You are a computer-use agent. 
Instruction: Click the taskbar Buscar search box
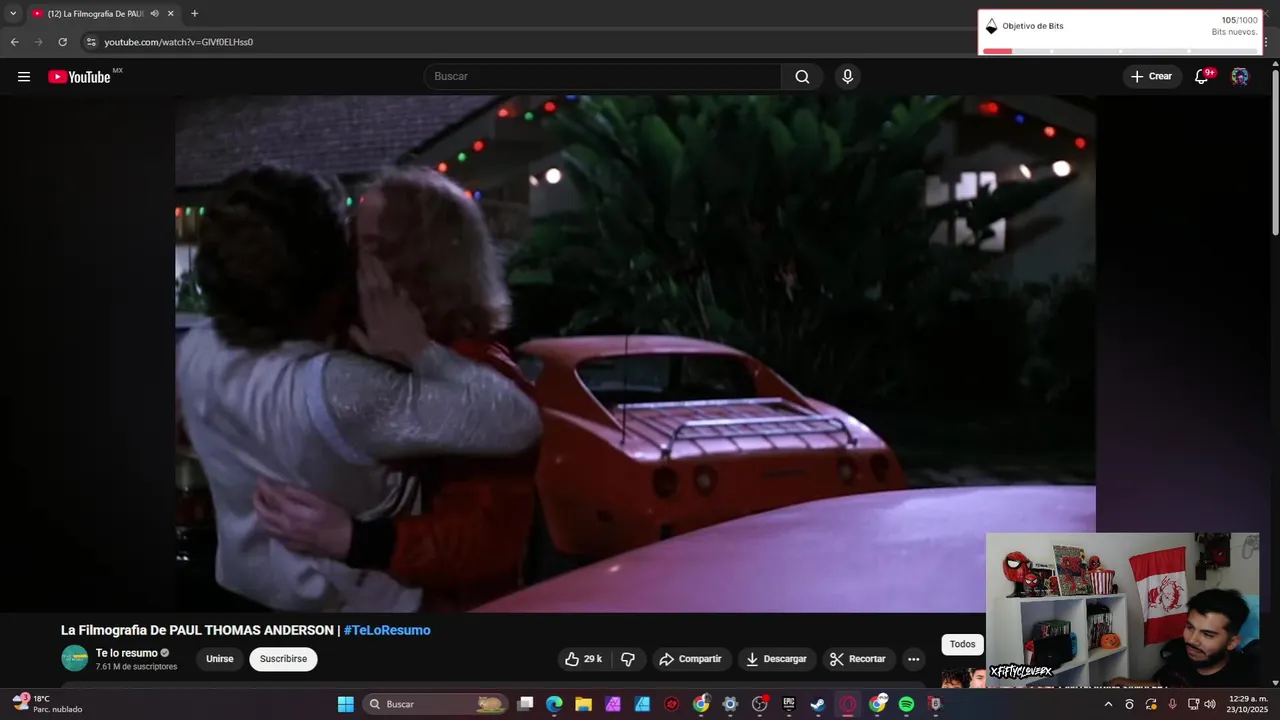point(436,704)
